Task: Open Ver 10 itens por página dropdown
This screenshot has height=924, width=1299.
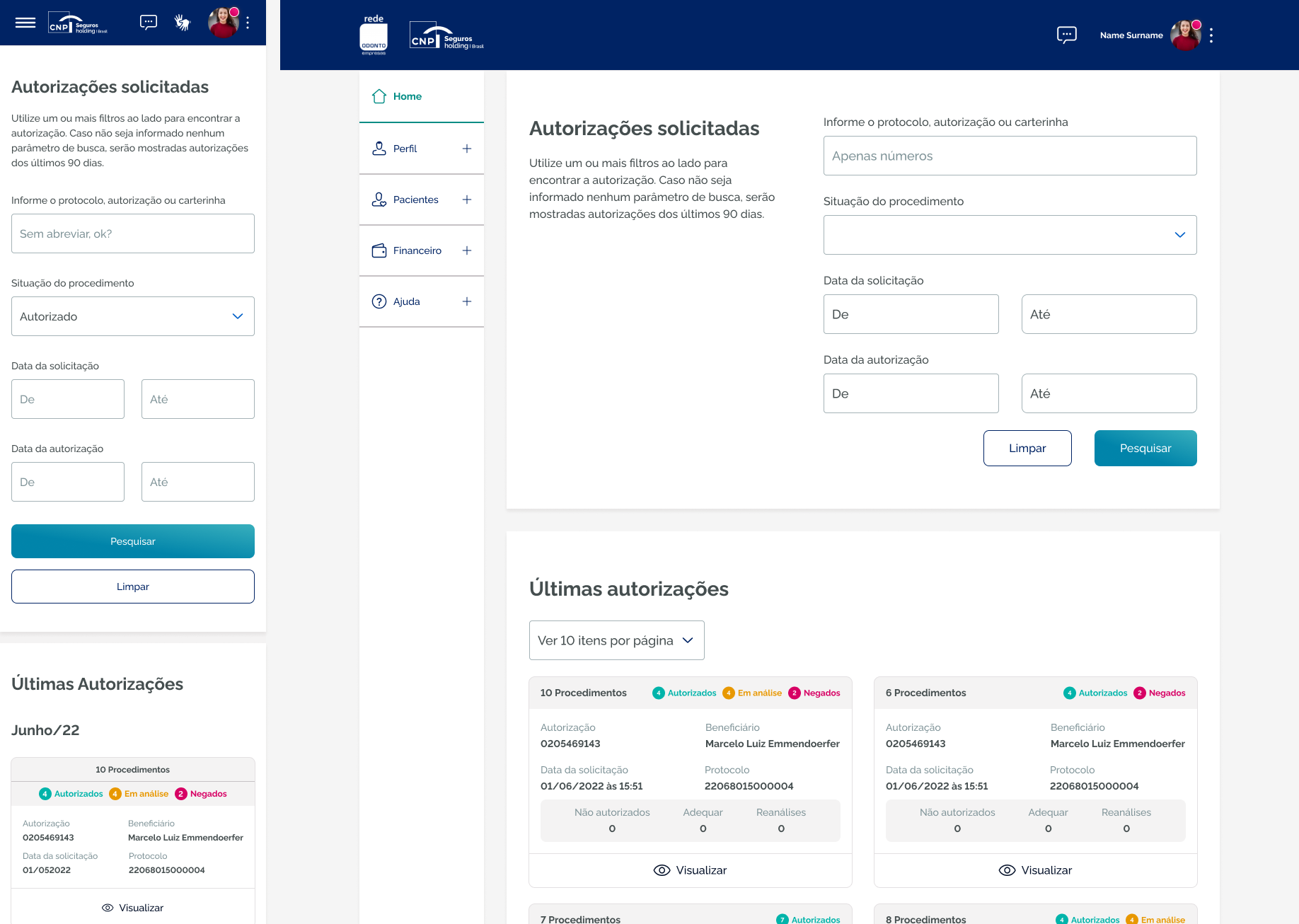Action: 616,640
